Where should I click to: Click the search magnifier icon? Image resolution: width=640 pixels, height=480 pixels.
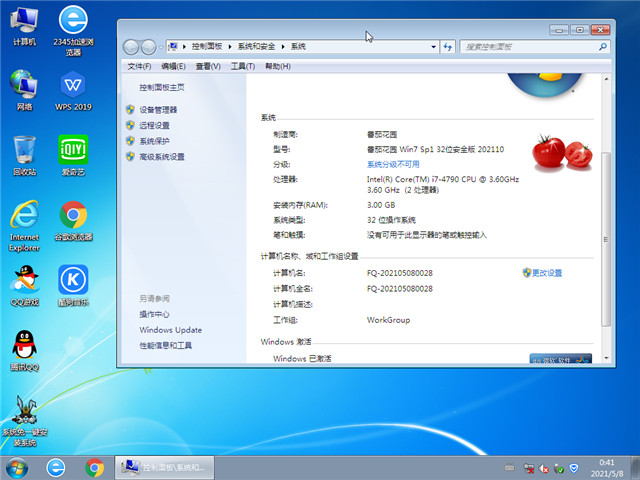[602, 47]
